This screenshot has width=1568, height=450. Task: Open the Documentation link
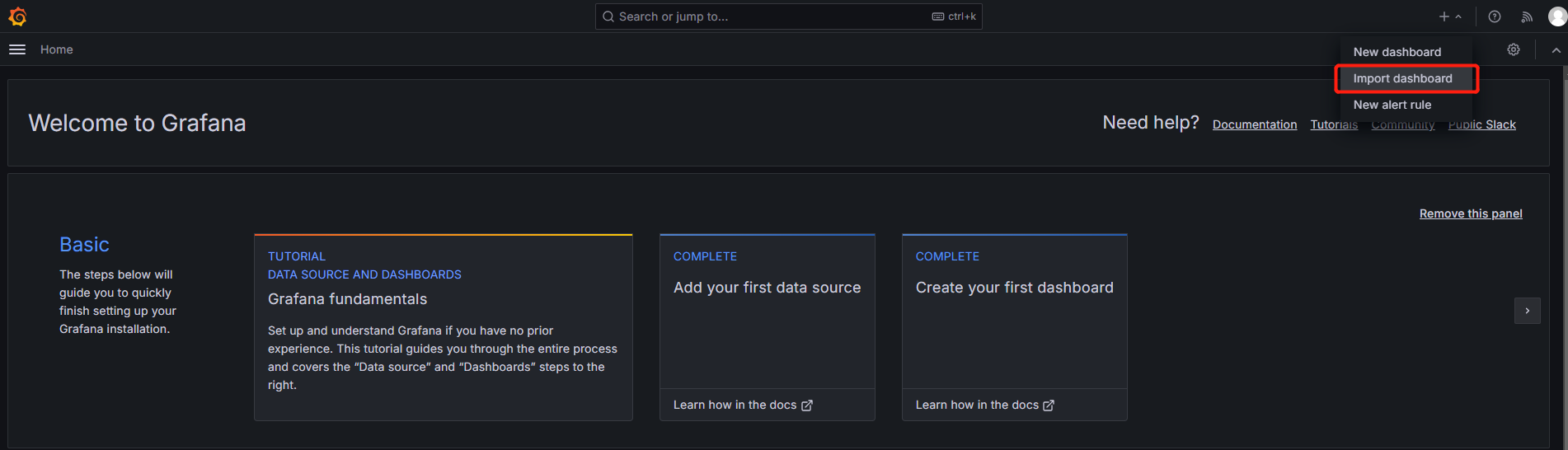[x=1254, y=124]
